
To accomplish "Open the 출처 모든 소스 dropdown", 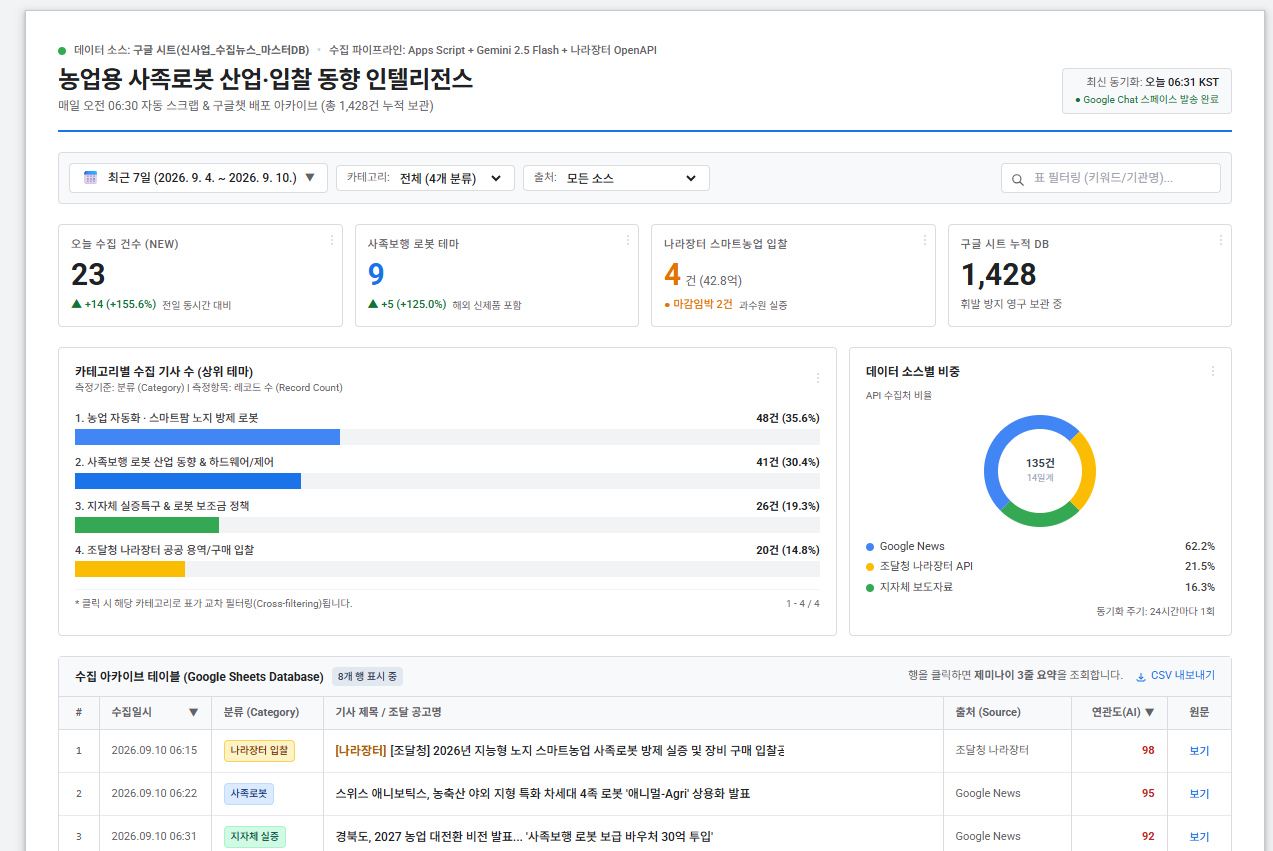I will point(616,178).
